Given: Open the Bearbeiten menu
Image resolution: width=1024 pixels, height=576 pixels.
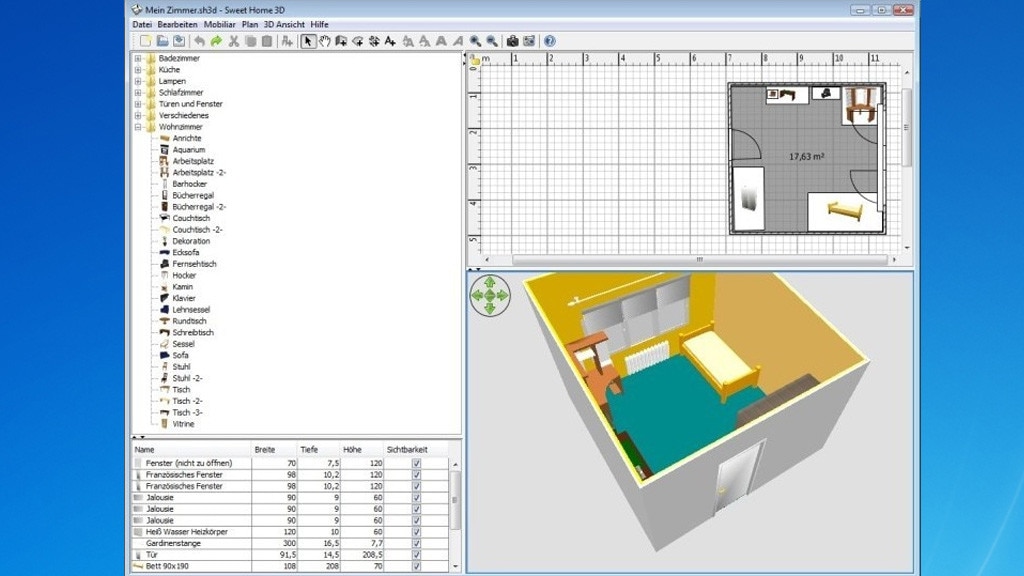Looking at the screenshot, I should tap(177, 24).
